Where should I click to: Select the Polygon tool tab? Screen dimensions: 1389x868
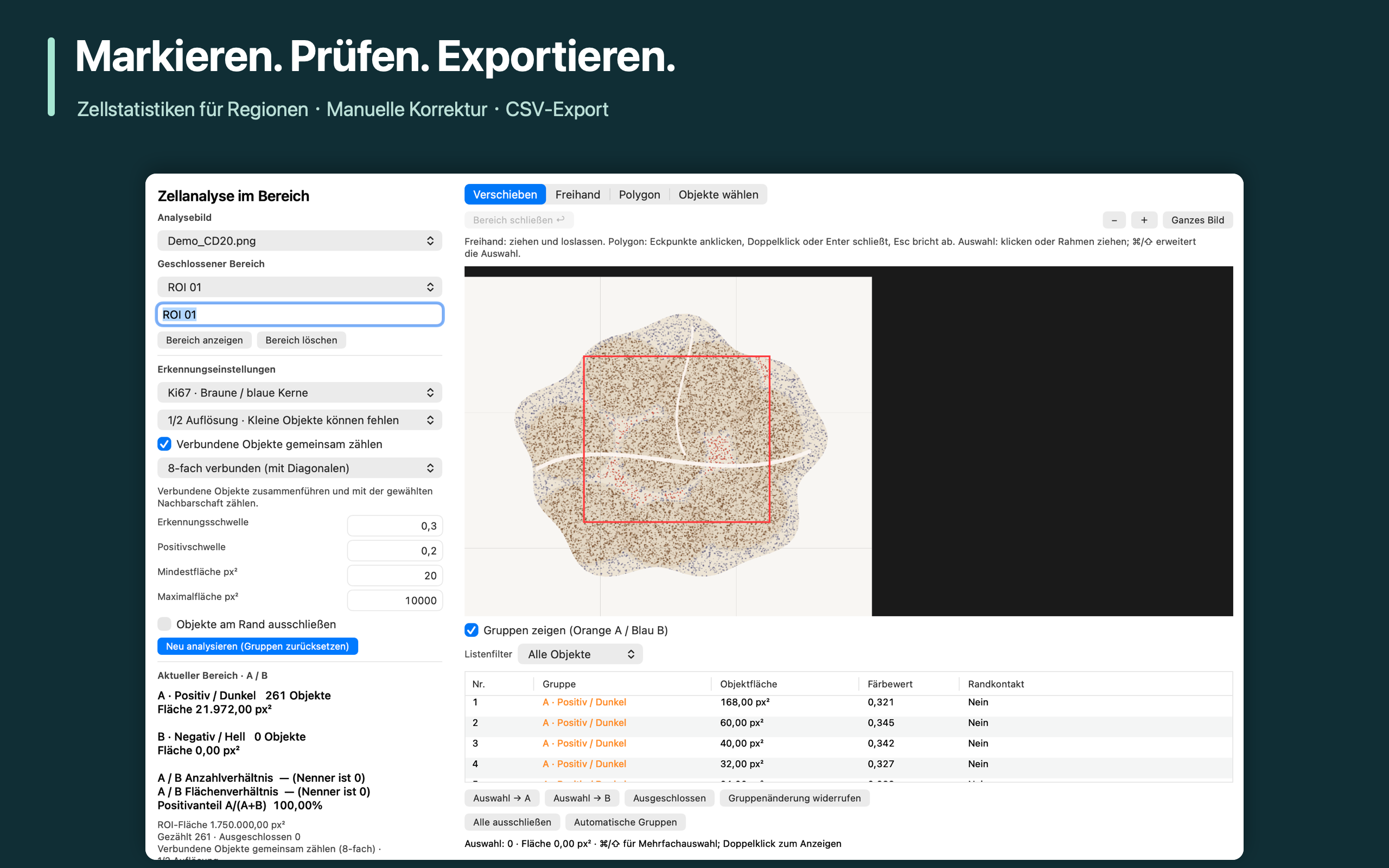click(639, 195)
